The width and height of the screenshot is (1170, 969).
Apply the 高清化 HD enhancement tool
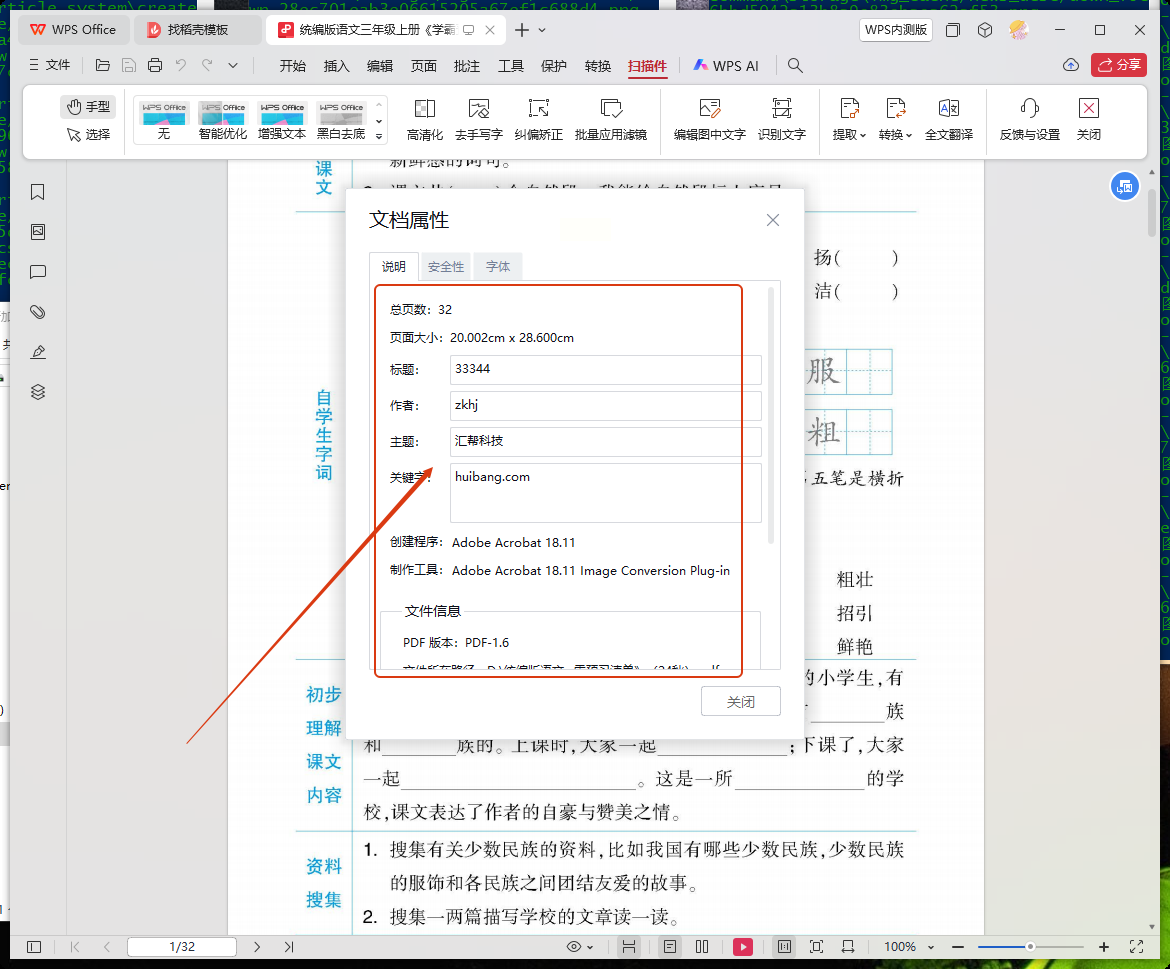coord(425,119)
